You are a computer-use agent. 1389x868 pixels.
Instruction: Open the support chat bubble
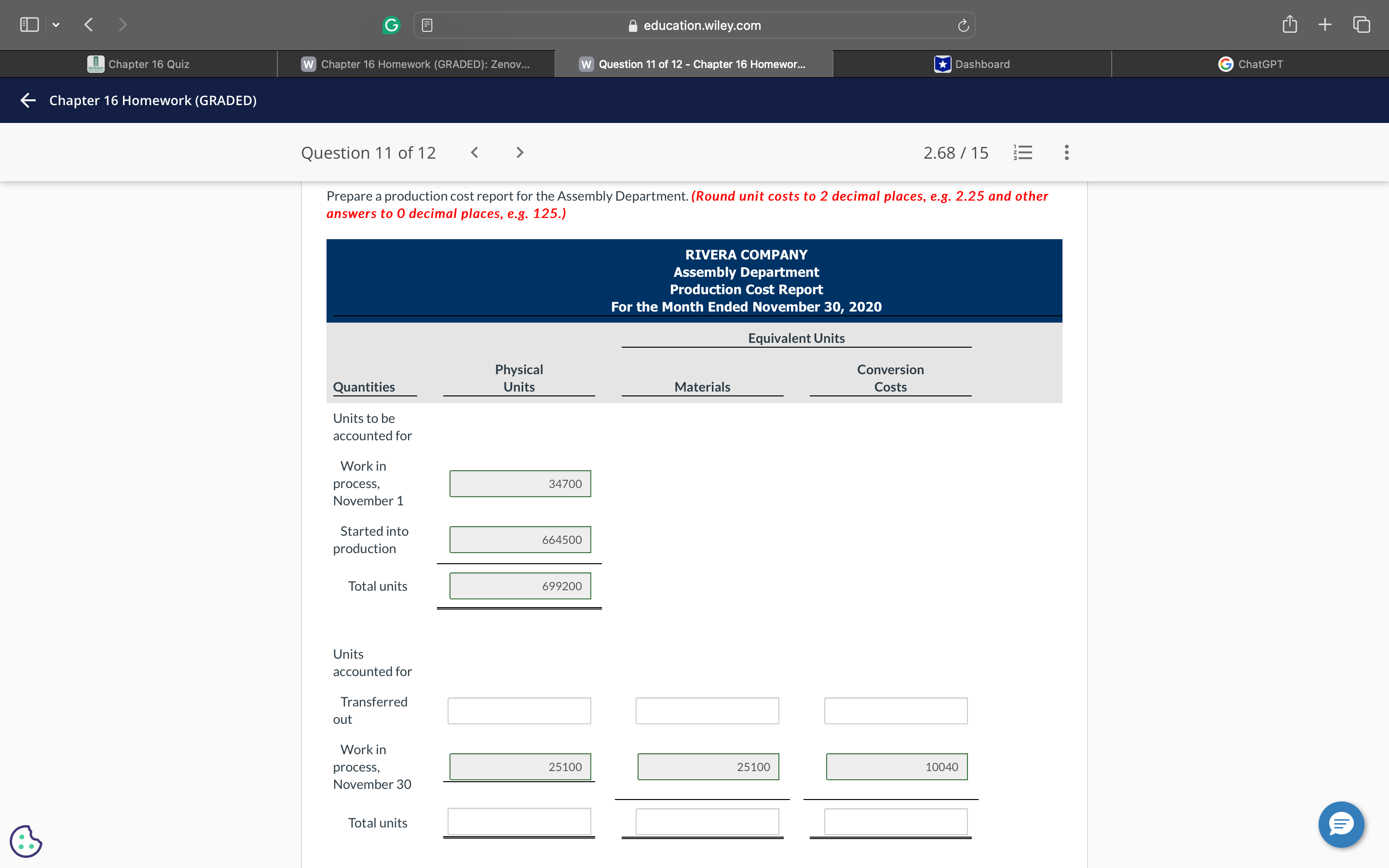coord(1341,825)
